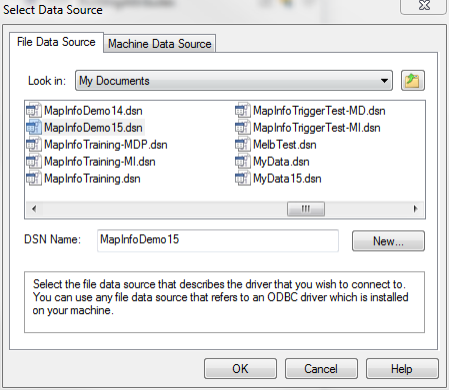
Task: Click the OK button
Action: [240, 369]
